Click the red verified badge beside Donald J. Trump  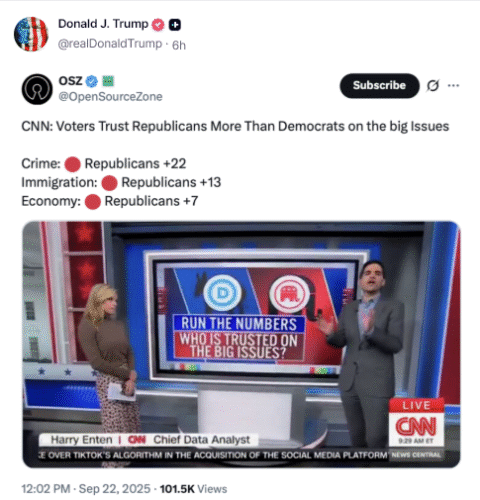coord(158,25)
